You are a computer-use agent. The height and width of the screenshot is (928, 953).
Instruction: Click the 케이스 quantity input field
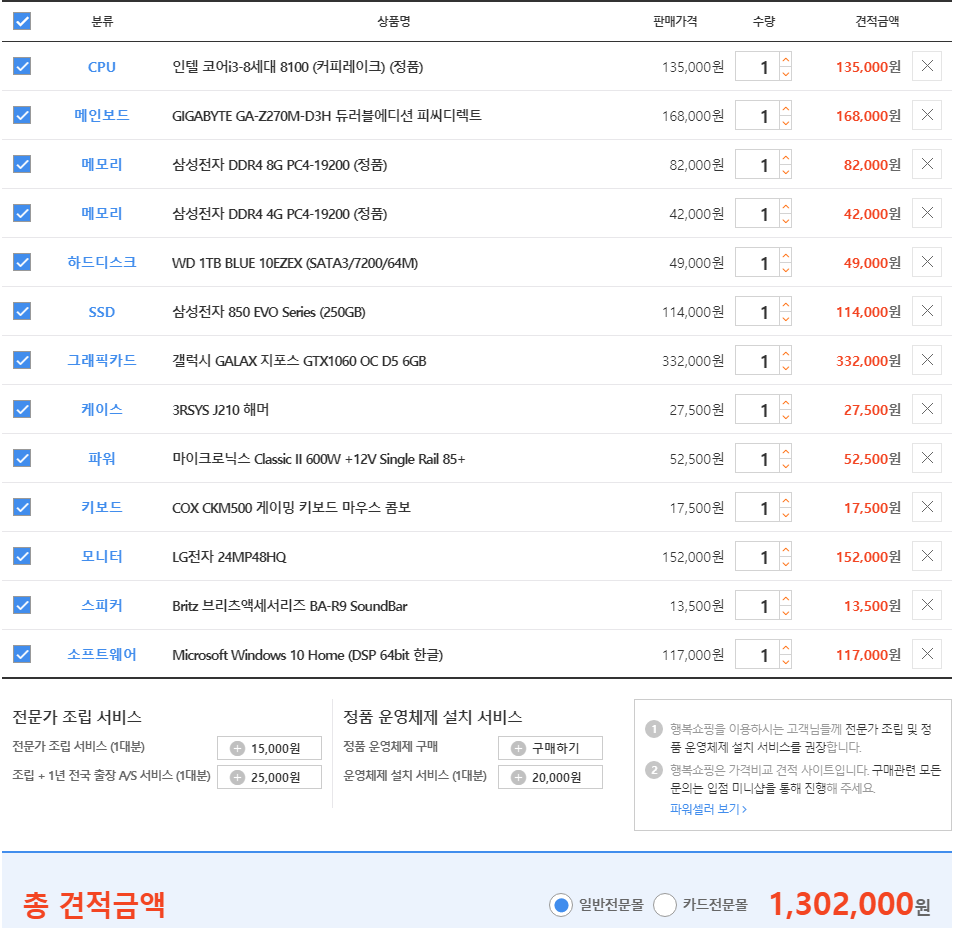pyautogui.click(x=757, y=410)
